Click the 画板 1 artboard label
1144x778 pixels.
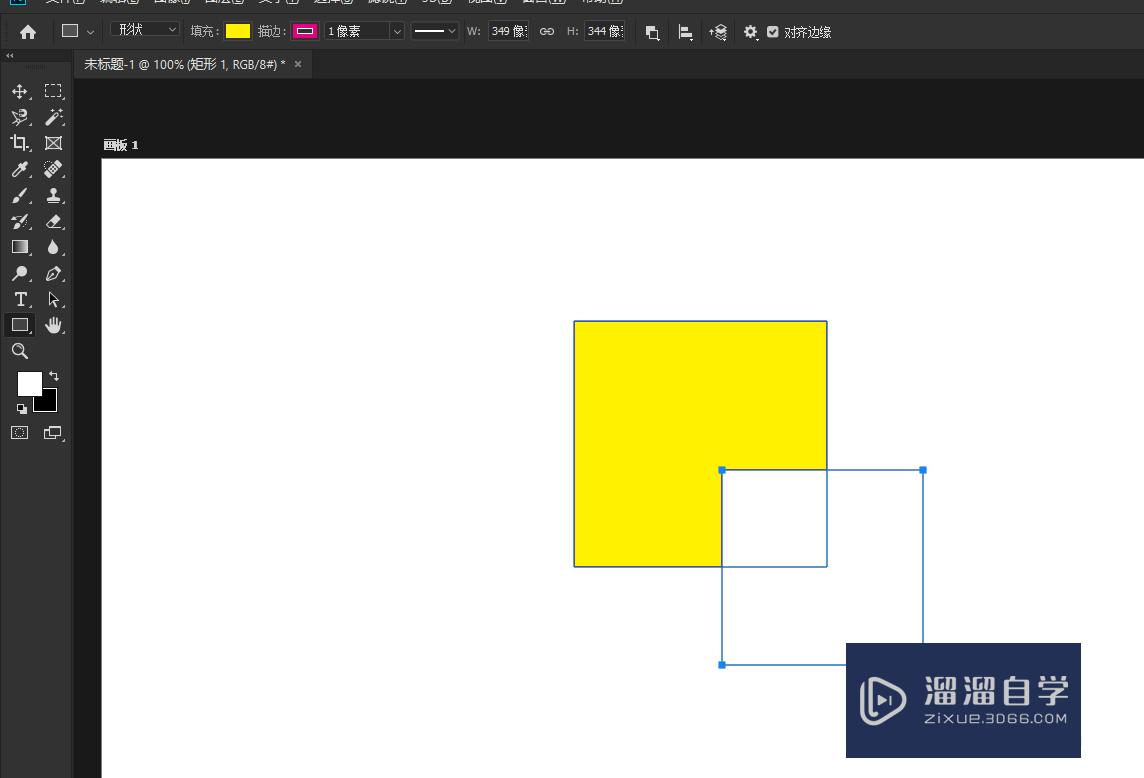(x=120, y=145)
